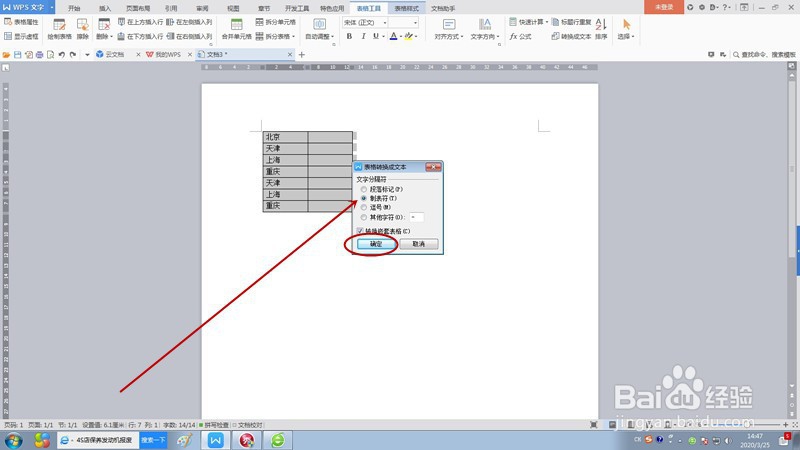
Task: Toggle underline formatting
Action: pos(376,36)
